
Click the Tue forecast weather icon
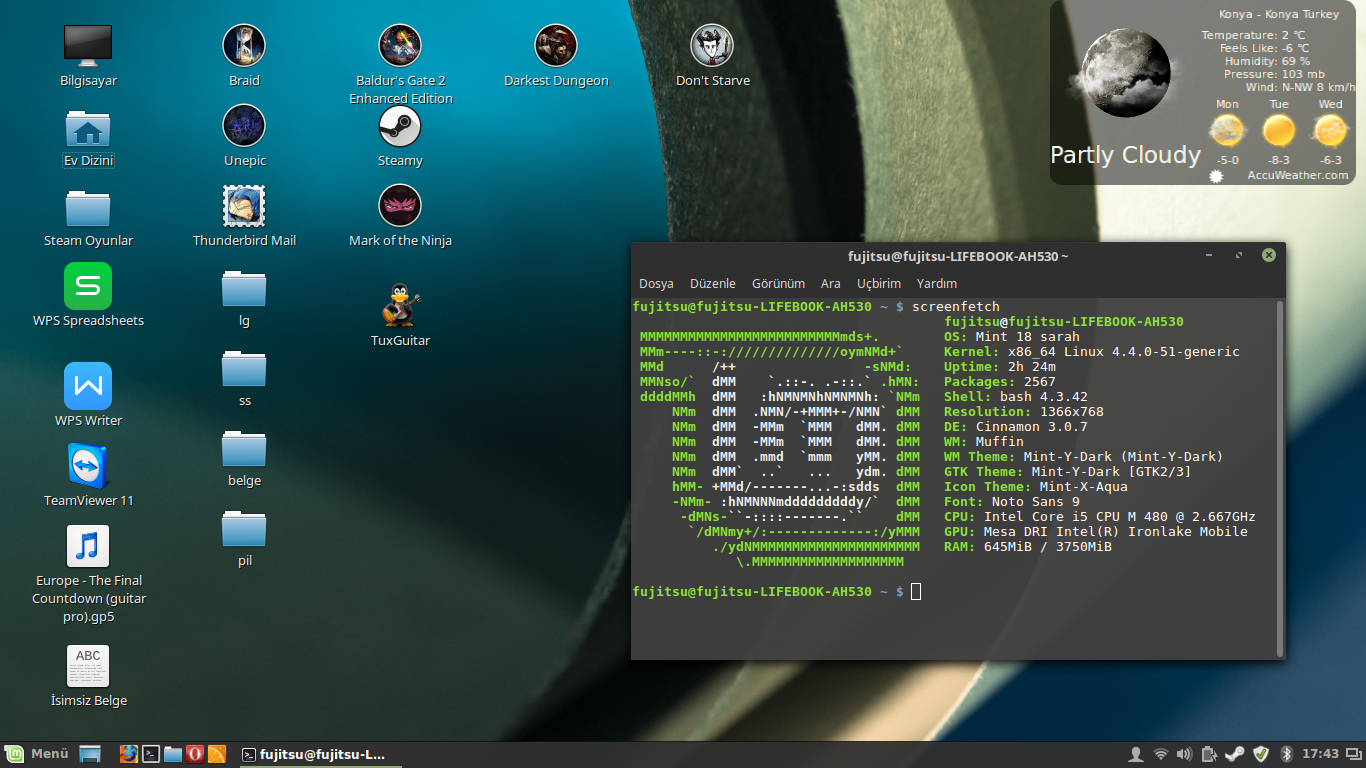[x=1279, y=131]
